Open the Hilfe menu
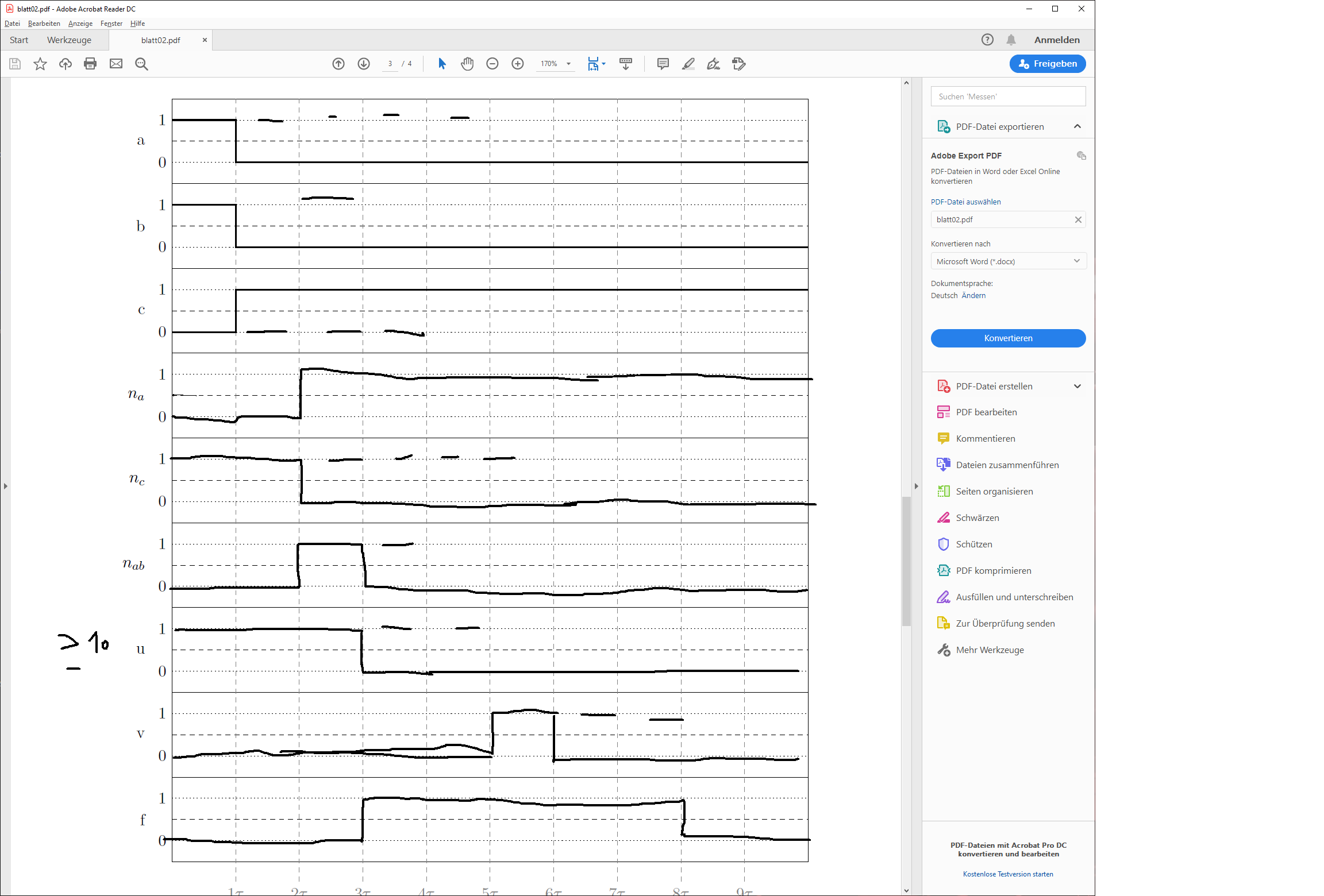Viewport: 1324px width, 896px height. [x=137, y=24]
